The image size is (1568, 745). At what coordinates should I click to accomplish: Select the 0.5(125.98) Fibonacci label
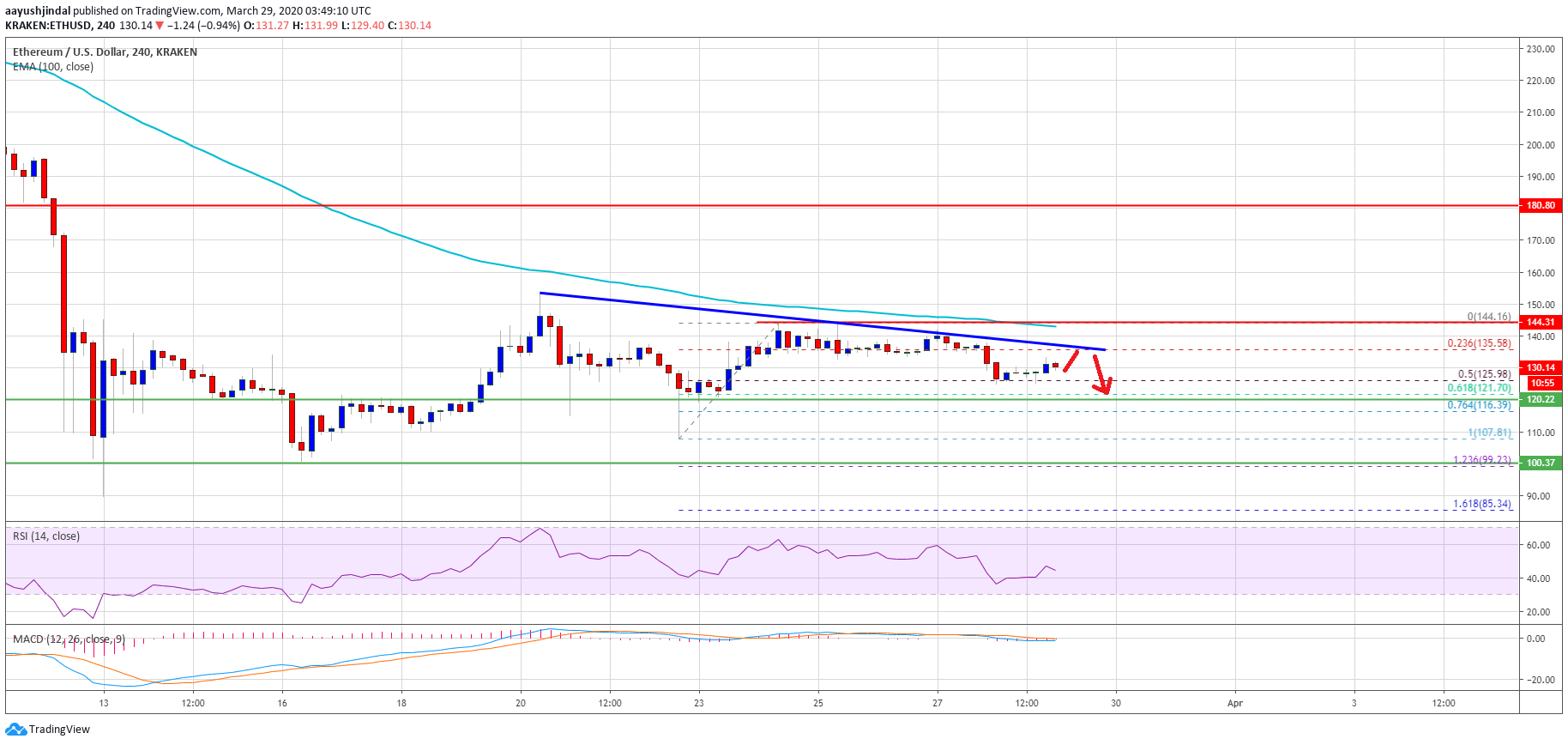point(1485,374)
